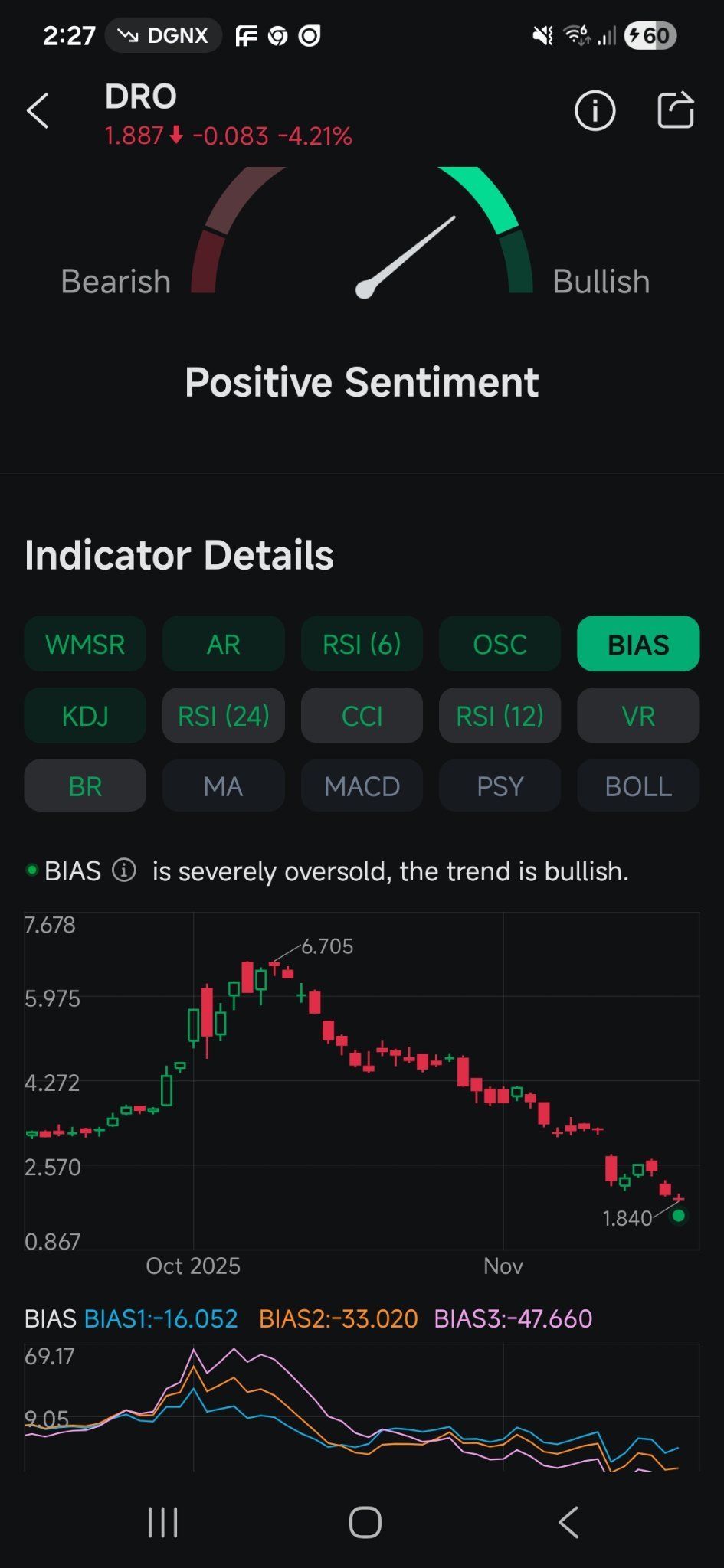Tap Android home navigation button
Screen dimensions: 724x1568
tap(365, 1522)
